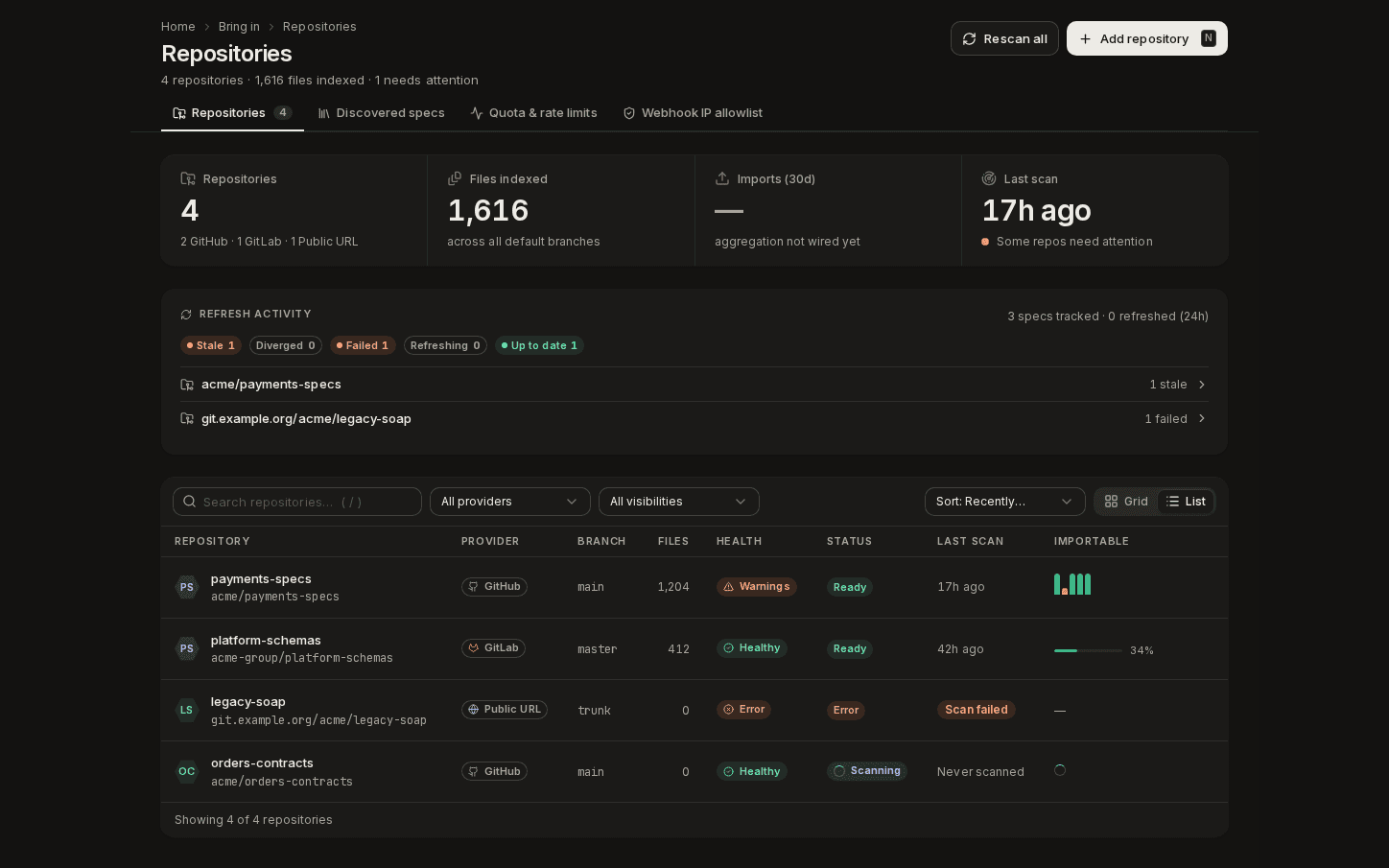Click the GitLab badge on platform-schemas
This screenshot has width=1389, height=868.
(493, 648)
